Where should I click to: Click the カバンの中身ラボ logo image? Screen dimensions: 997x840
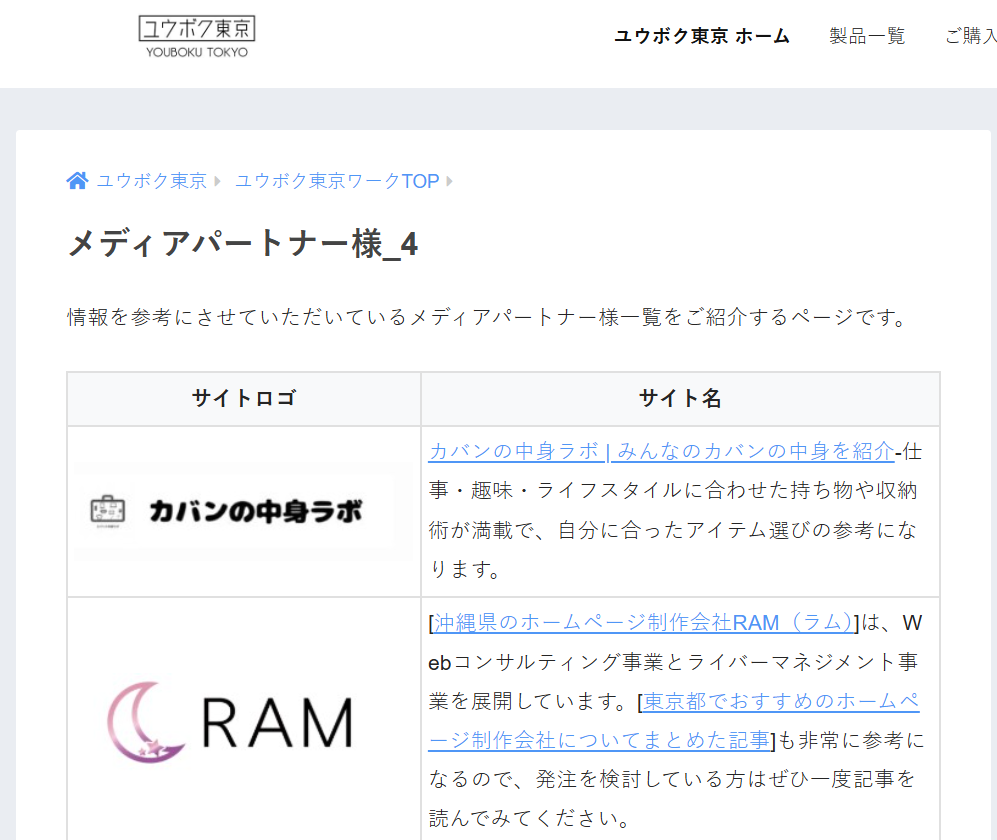click(243, 511)
